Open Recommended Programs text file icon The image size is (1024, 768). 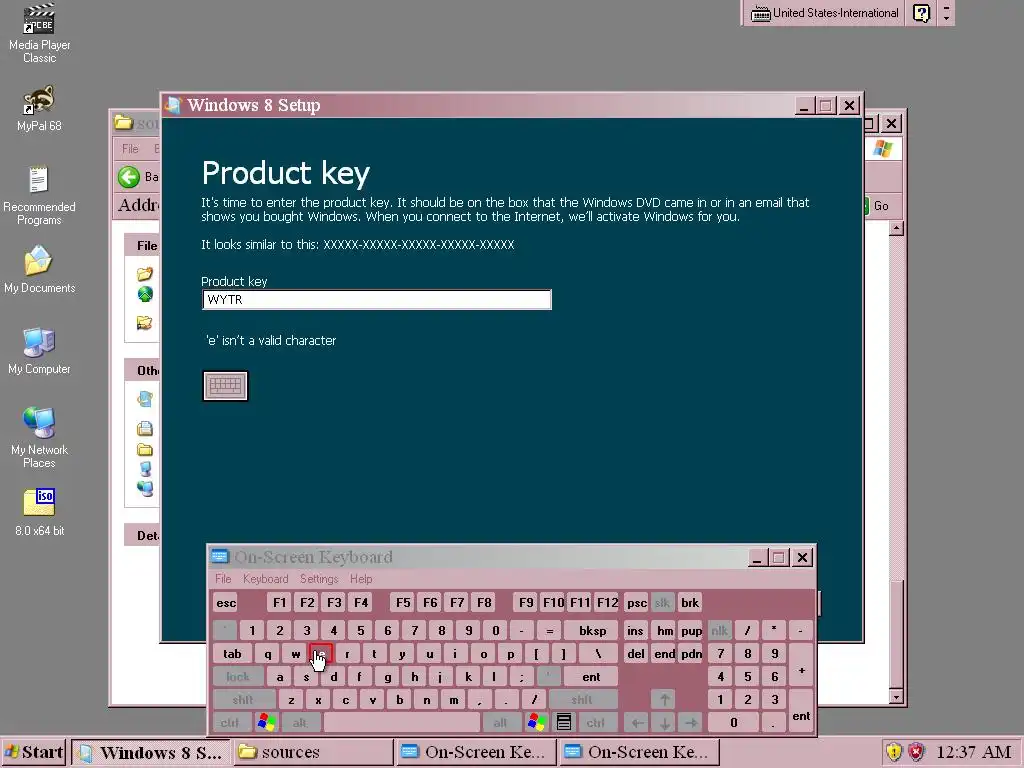39,196
